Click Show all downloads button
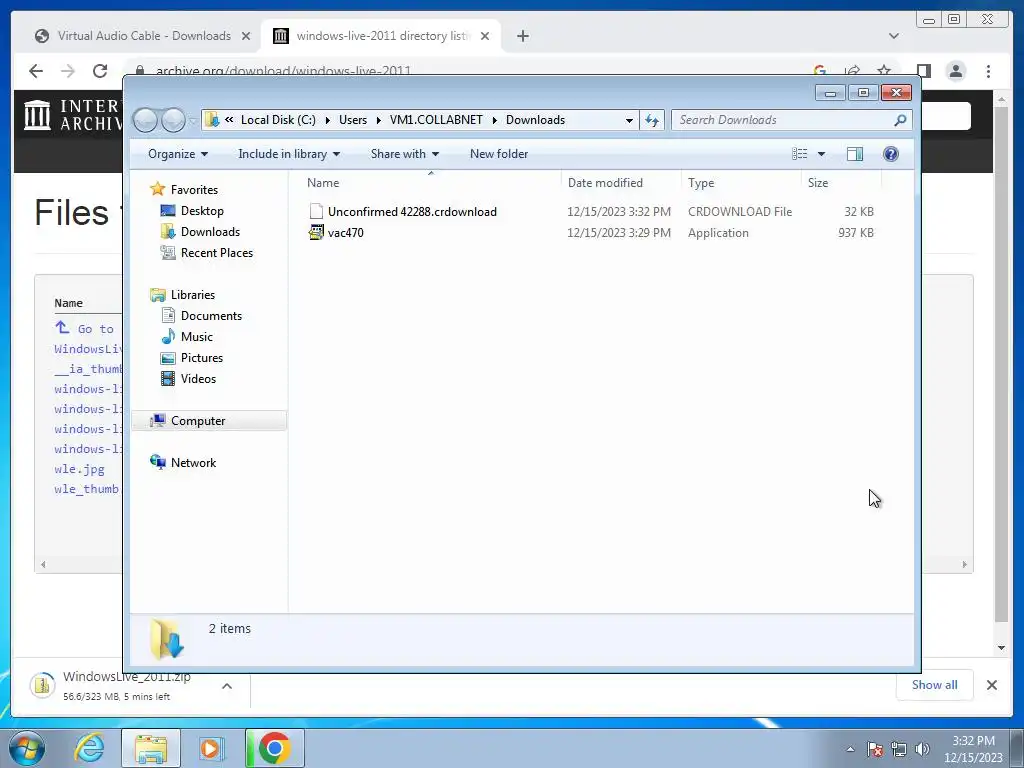Screen dimensions: 1024x768 (935, 684)
